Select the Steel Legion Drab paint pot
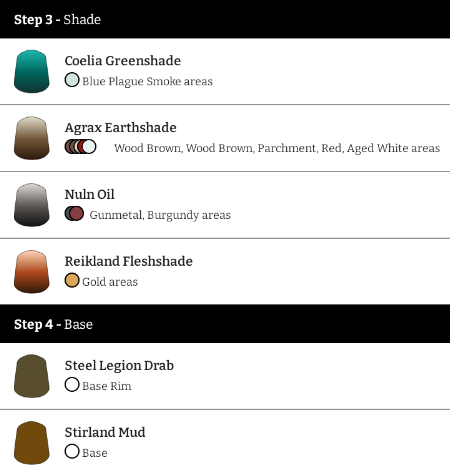This screenshot has height=474, width=450. 32,376
